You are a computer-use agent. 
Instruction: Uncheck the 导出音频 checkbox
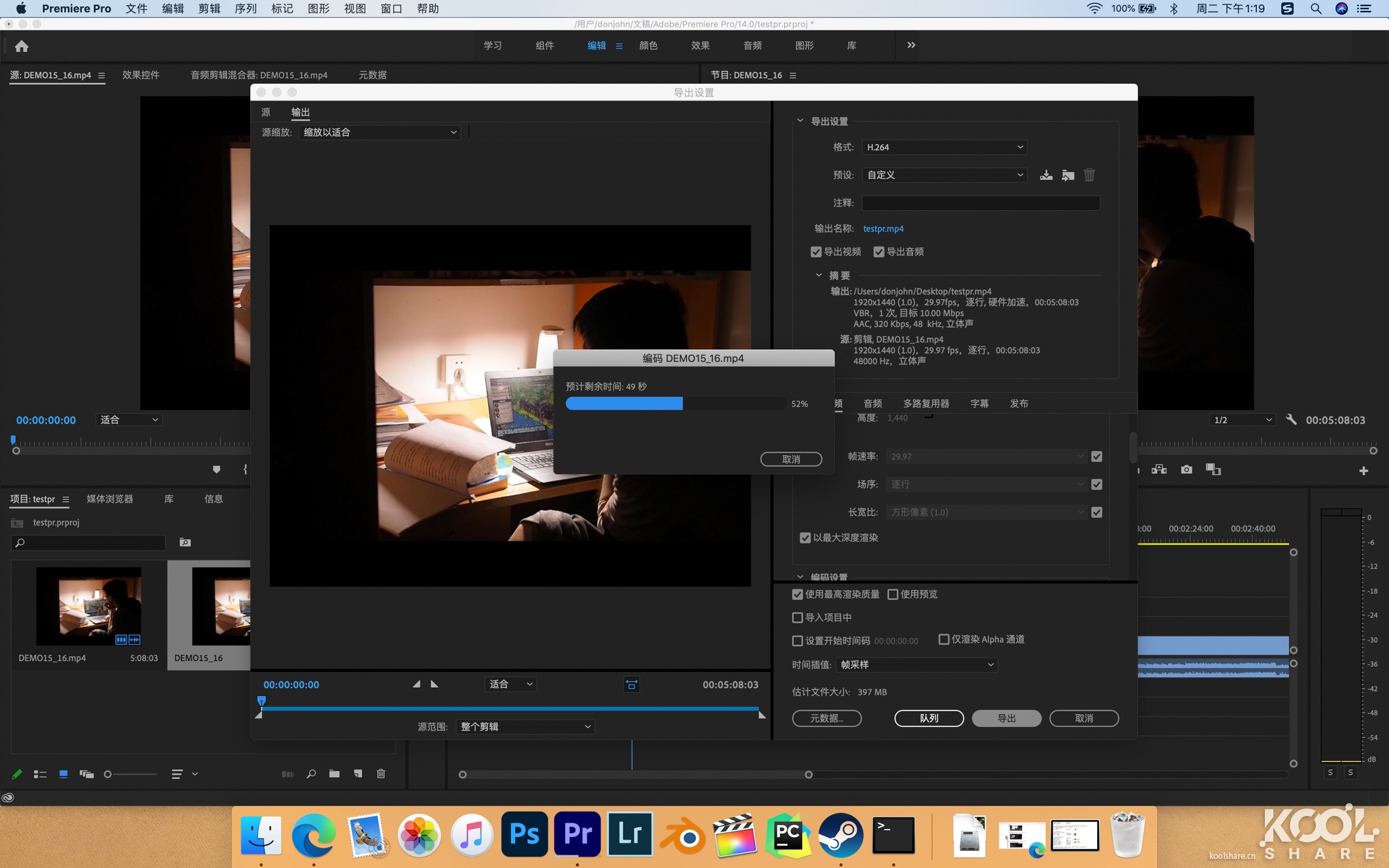pos(880,252)
